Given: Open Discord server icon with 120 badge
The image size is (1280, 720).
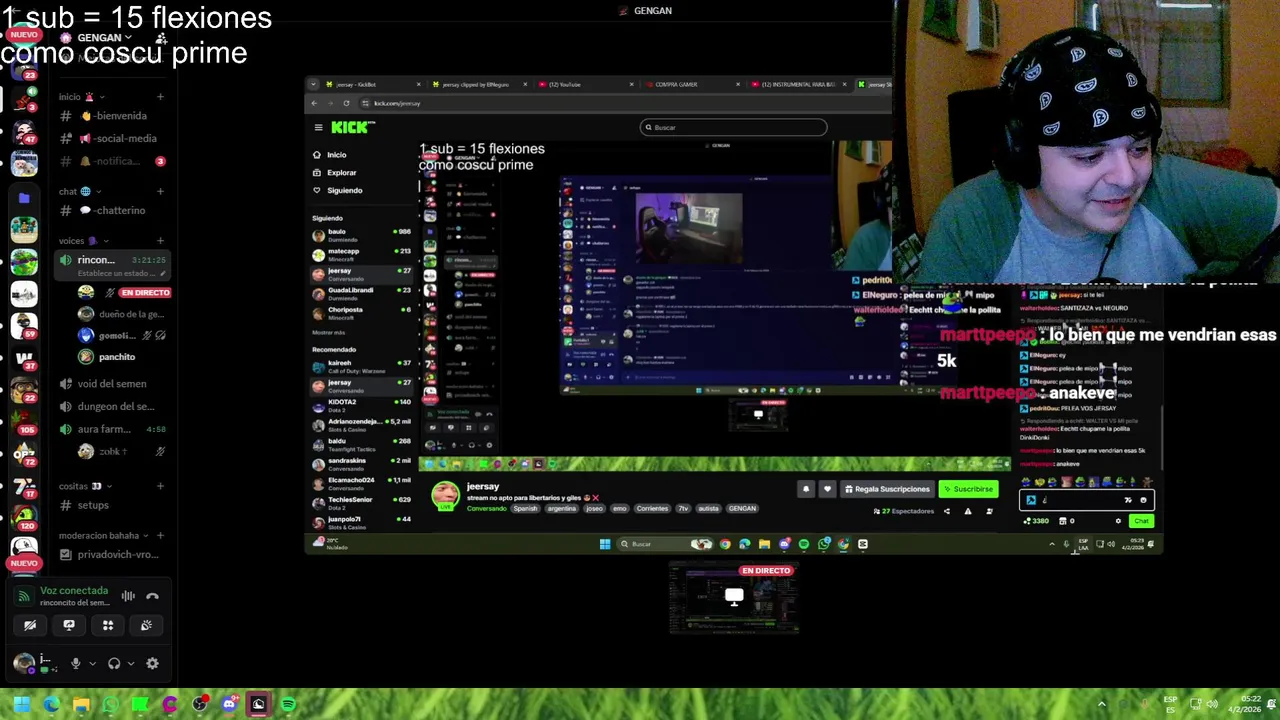Looking at the screenshot, I should click(x=24, y=517).
